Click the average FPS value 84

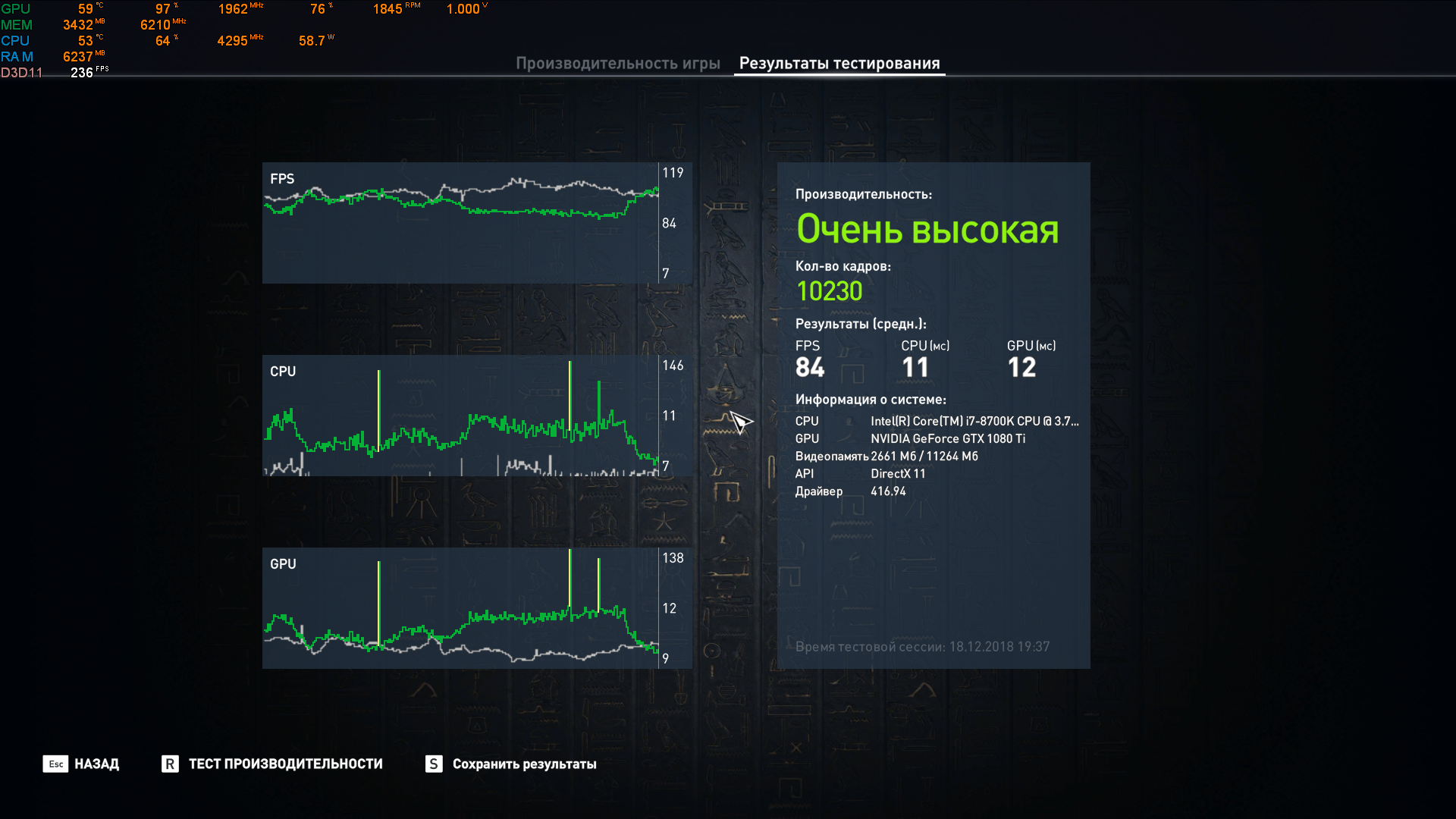tap(809, 368)
